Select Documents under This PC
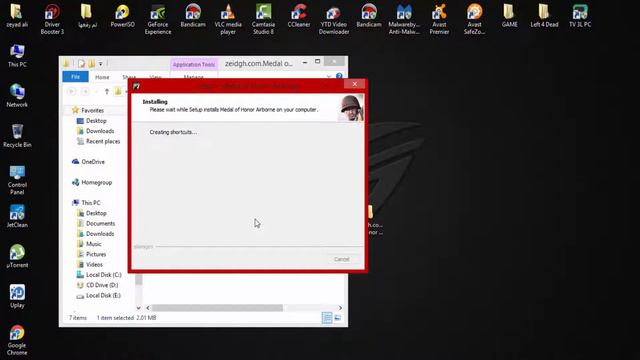The width and height of the screenshot is (640, 360). click(x=96, y=223)
